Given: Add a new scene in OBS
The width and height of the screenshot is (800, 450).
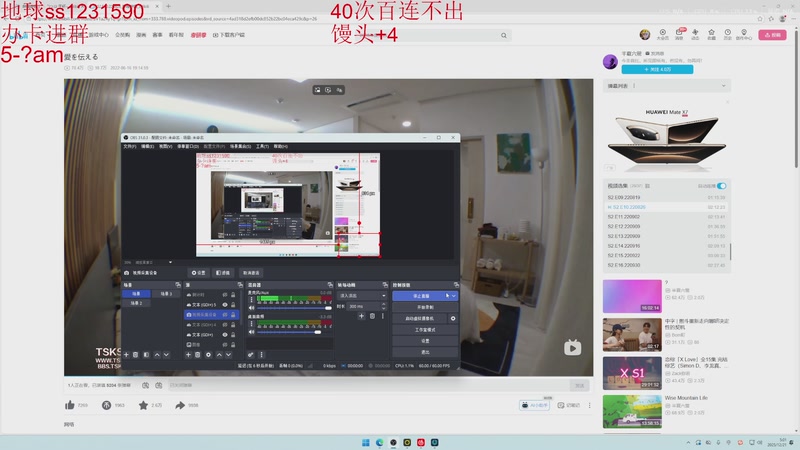Looking at the screenshot, I should coord(126,355).
